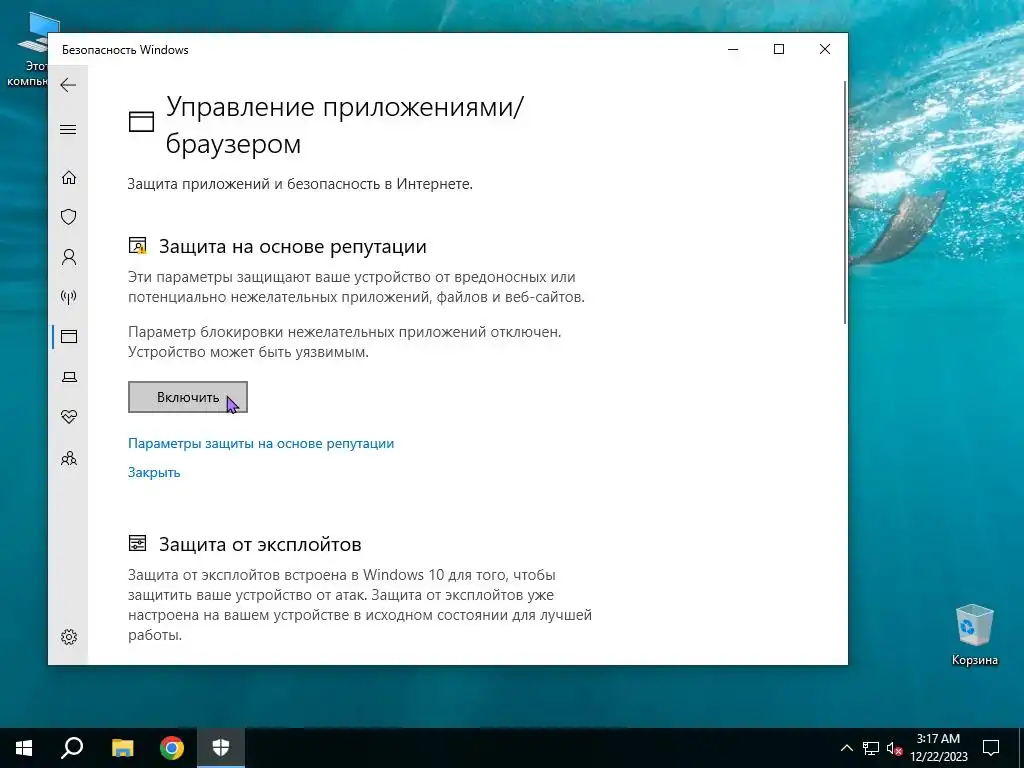Open Firewall & network protection antenna icon
The height and width of the screenshot is (768, 1024).
coord(69,297)
